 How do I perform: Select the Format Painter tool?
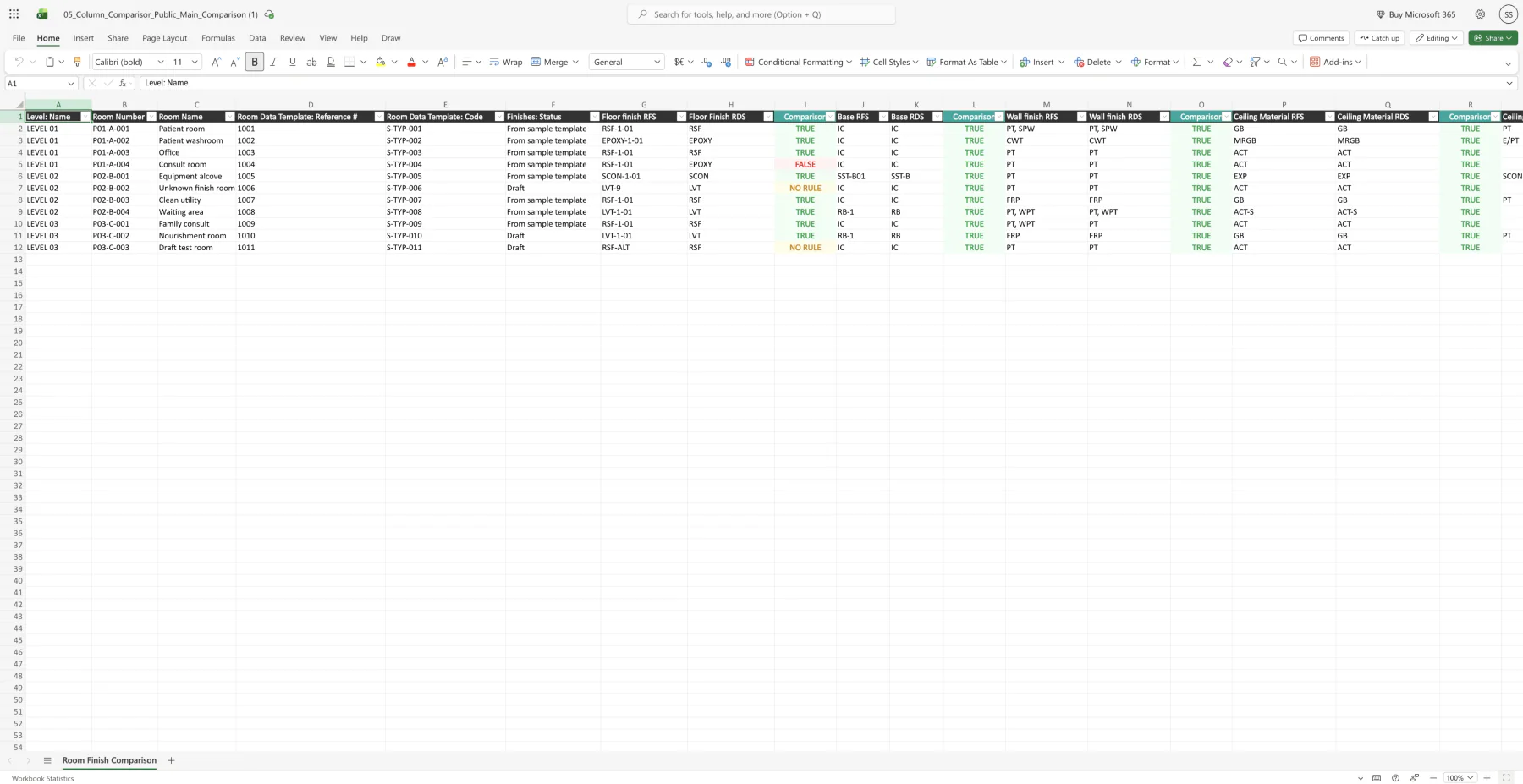pyautogui.click(x=77, y=61)
